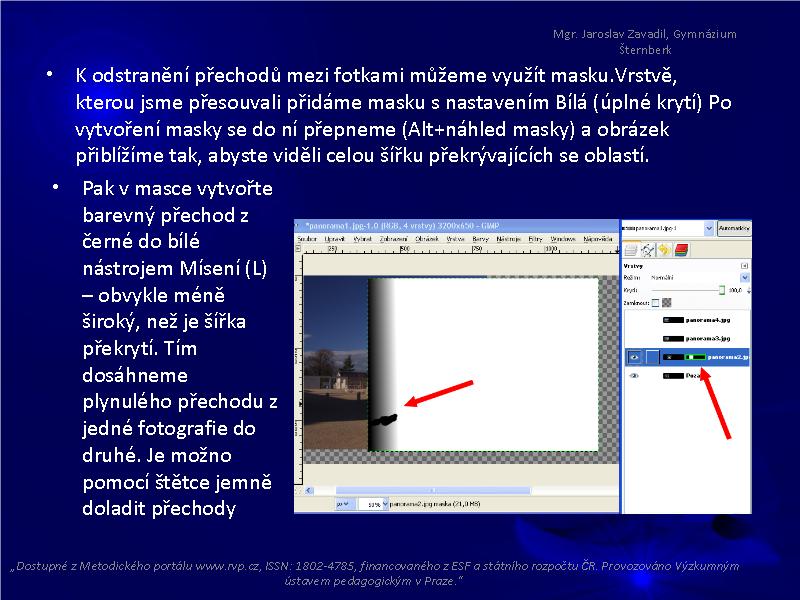Image resolution: width=800 pixels, height=600 pixels.
Task: Click the panorama3.jpg layer thumbnail
Action: [x=673, y=338]
